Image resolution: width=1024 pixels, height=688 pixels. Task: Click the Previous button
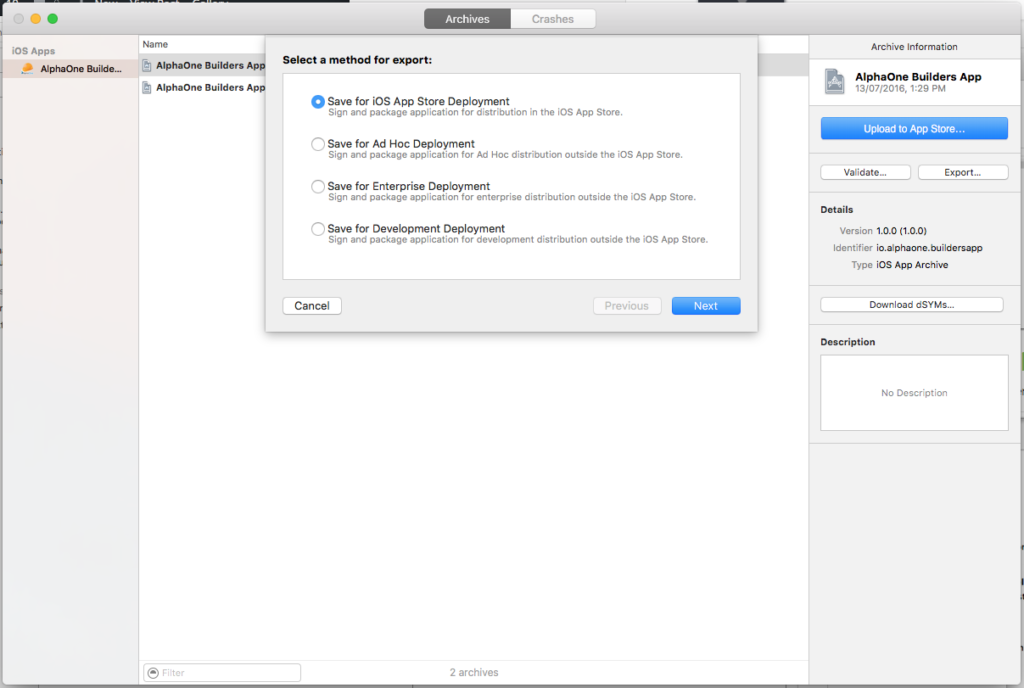point(626,306)
